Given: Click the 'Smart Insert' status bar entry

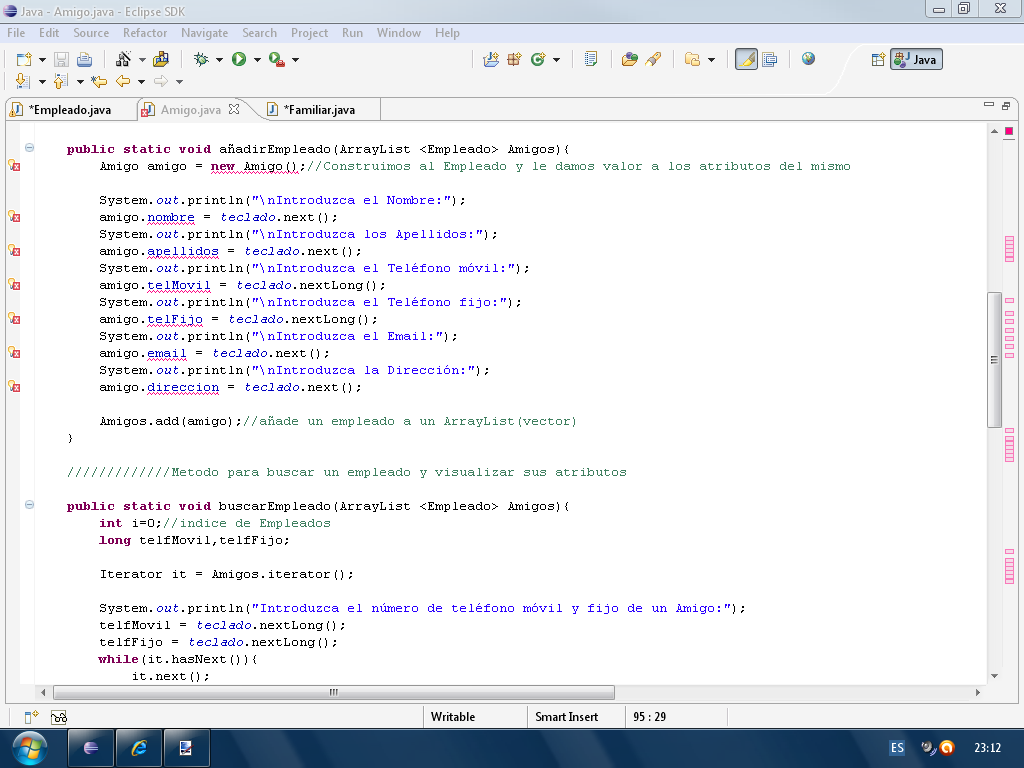Looking at the screenshot, I should (567, 717).
